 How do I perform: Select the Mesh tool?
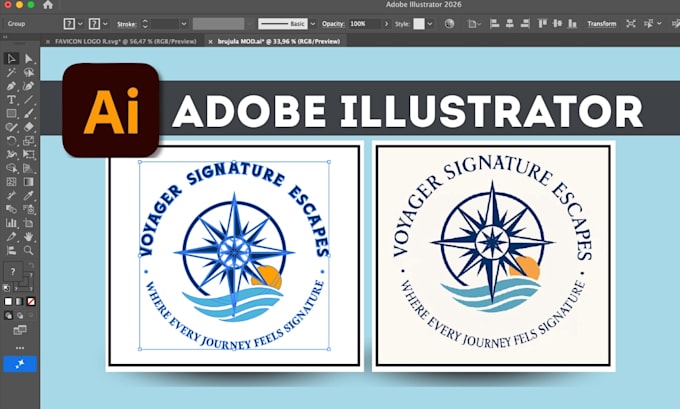(x=11, y=182)
